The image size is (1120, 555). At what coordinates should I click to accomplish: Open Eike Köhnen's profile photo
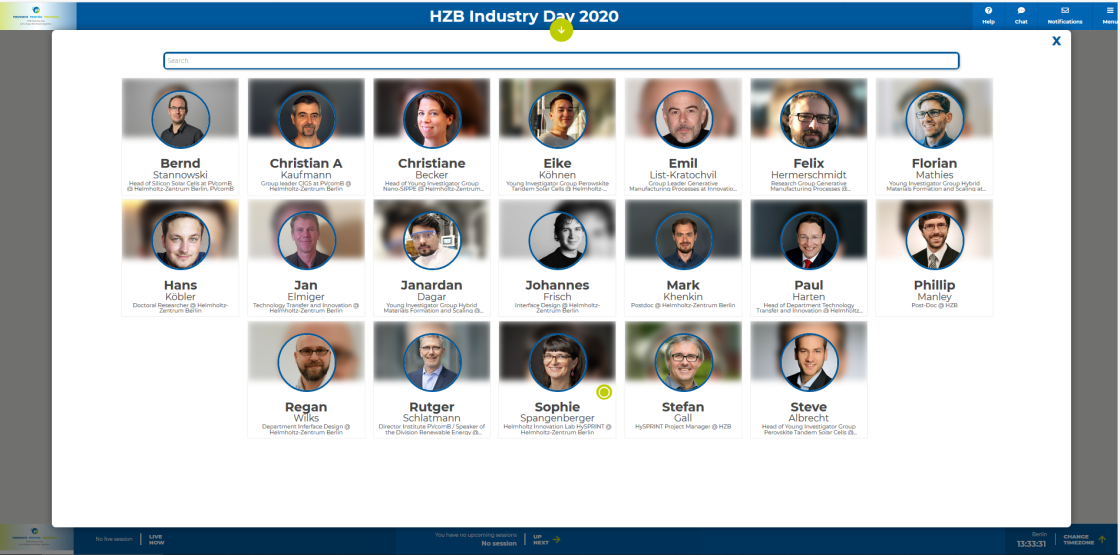[x=558, y=119]
